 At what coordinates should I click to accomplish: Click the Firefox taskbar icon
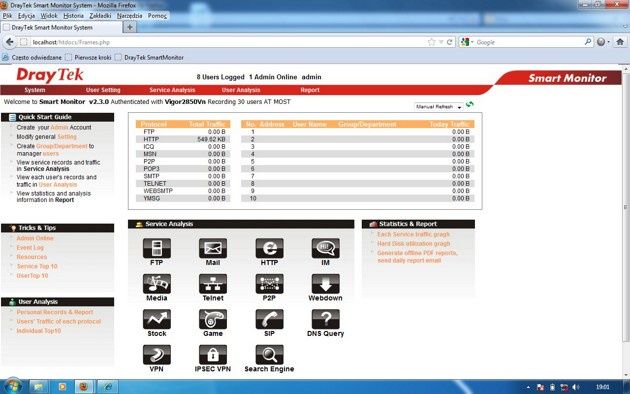pos(84,386)
